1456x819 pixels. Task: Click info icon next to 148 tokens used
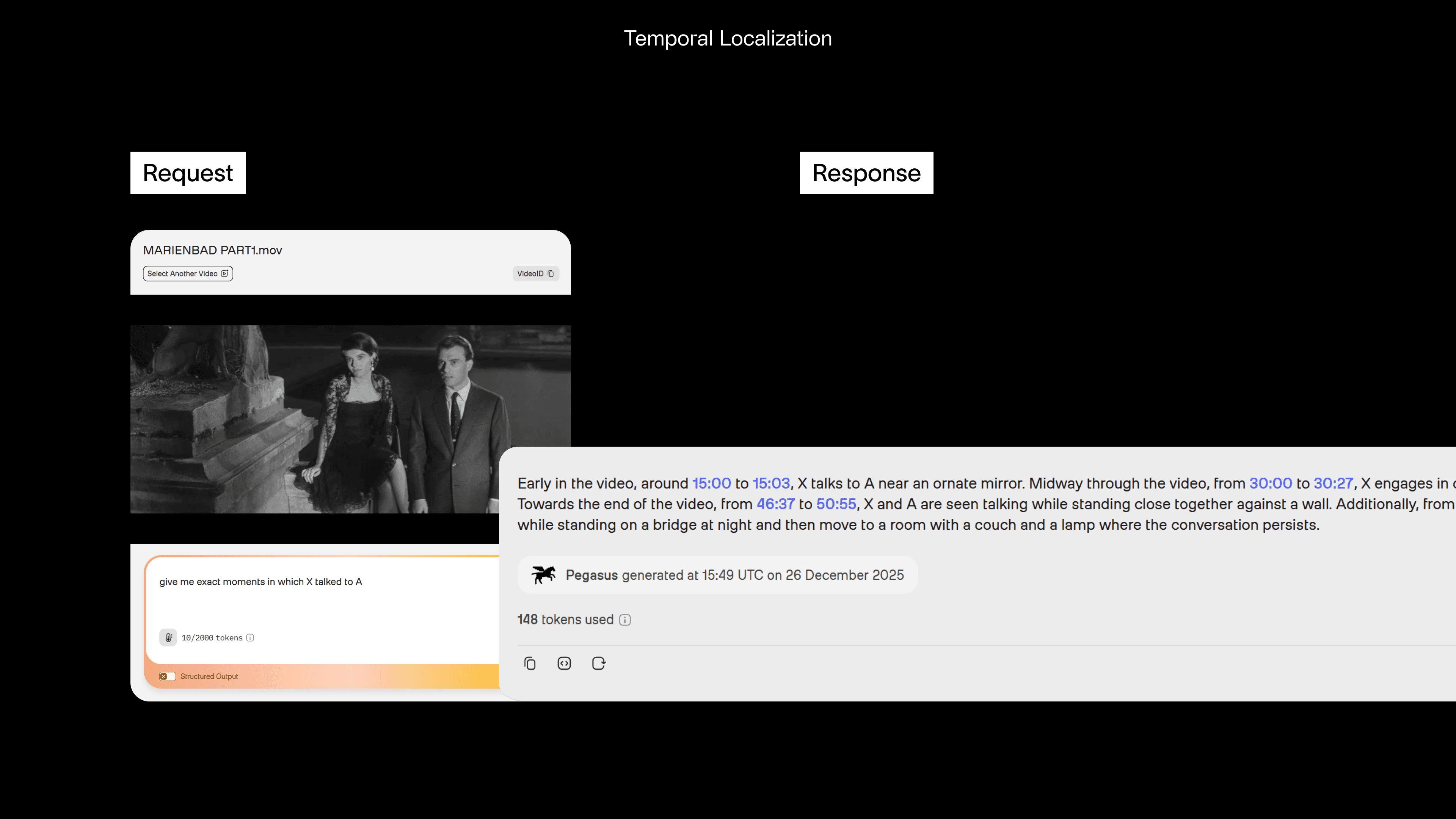click(x=624, y=620)
